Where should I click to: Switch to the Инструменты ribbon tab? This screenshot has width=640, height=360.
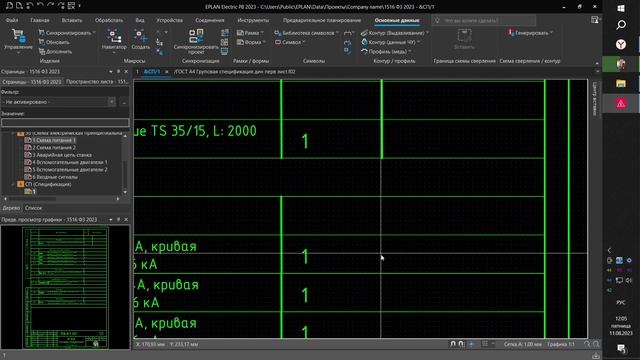pyautogui.click(x=253, y=20)
